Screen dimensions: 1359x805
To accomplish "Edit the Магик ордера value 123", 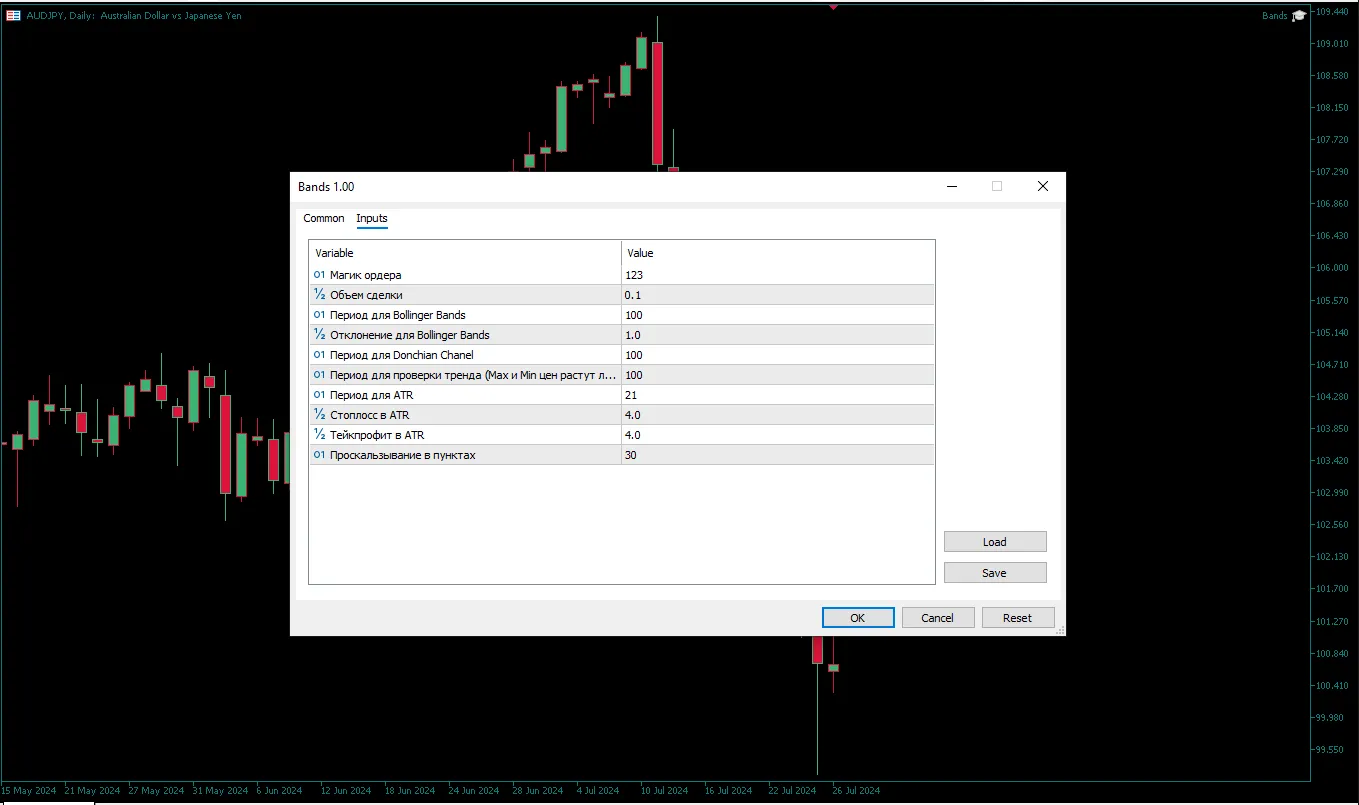I will coord(777,275).
